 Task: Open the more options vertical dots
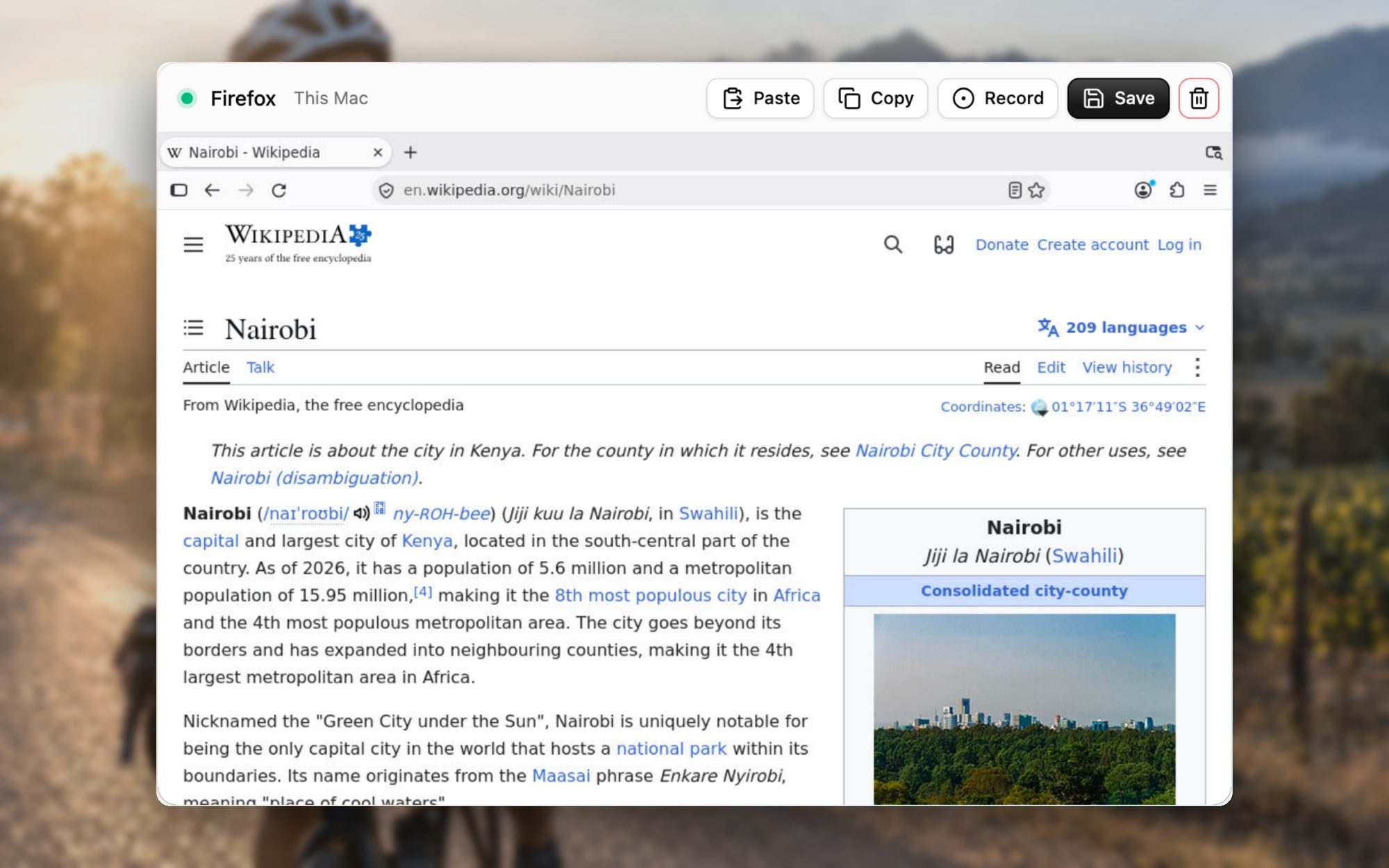click(1197, 367)
